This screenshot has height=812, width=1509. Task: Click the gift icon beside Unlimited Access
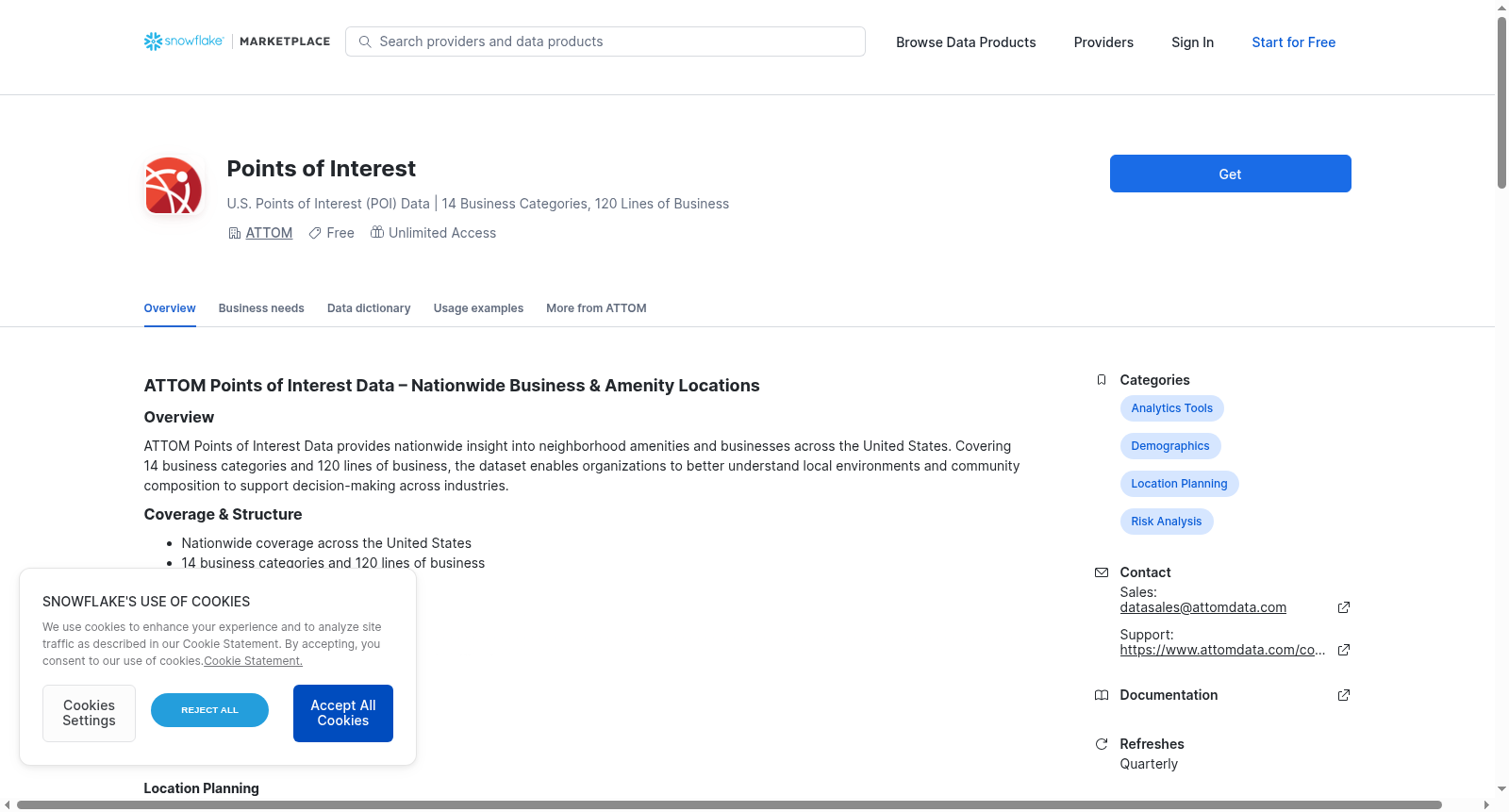(x=377, y=232)
